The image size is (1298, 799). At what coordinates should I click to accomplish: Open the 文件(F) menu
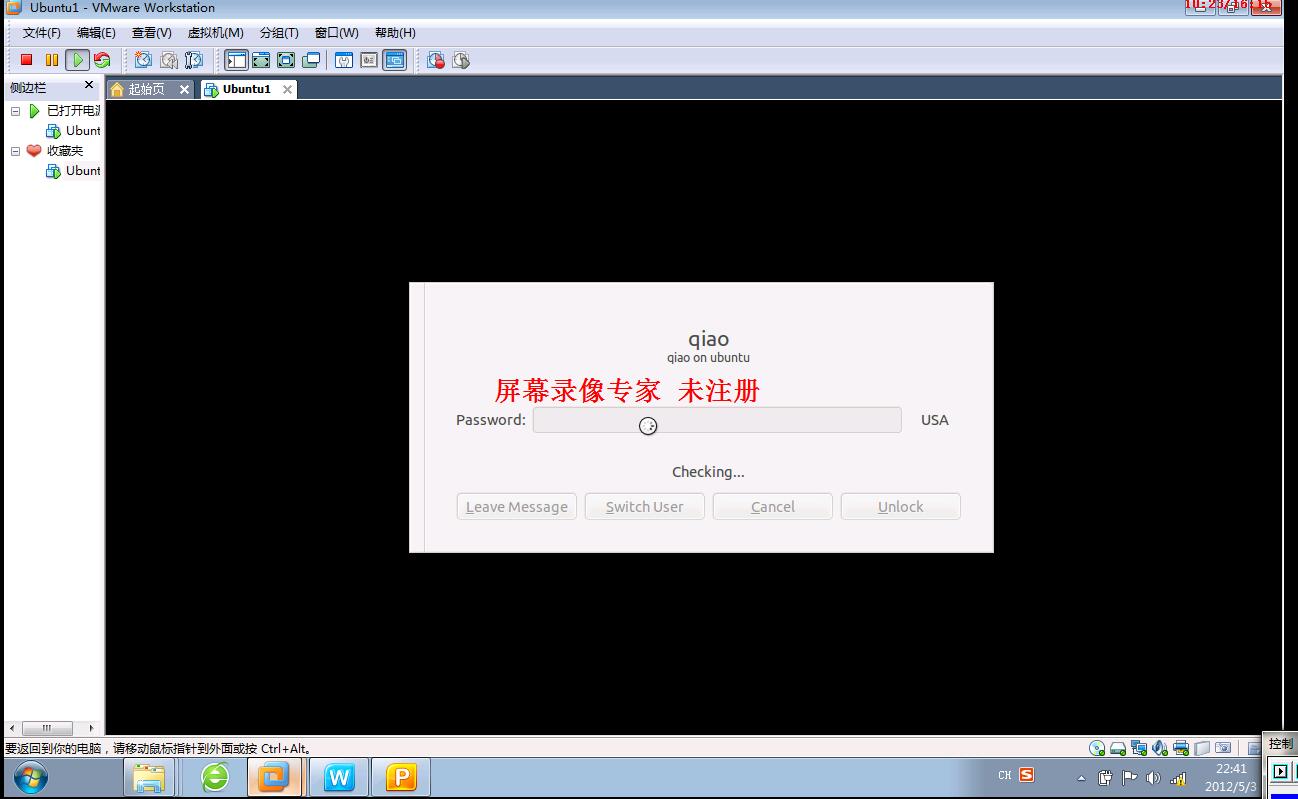42,33
